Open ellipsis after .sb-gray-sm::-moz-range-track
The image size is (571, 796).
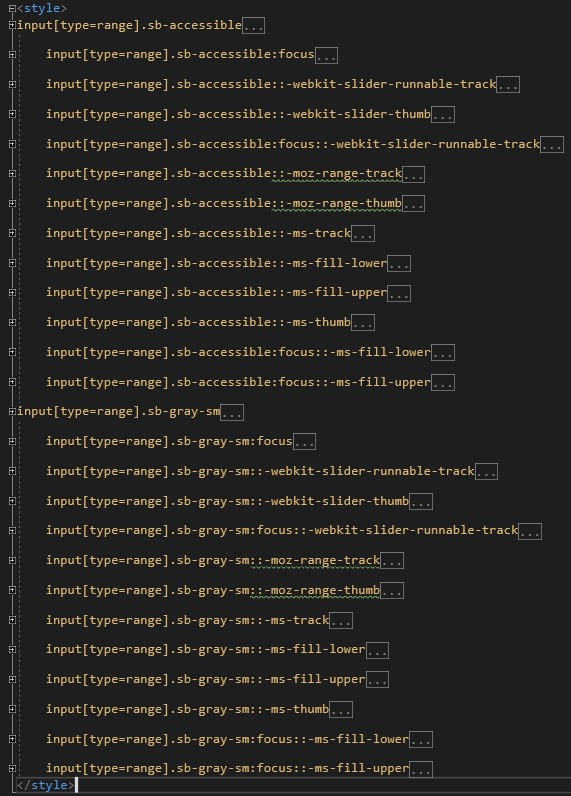(x=392, y=561)
